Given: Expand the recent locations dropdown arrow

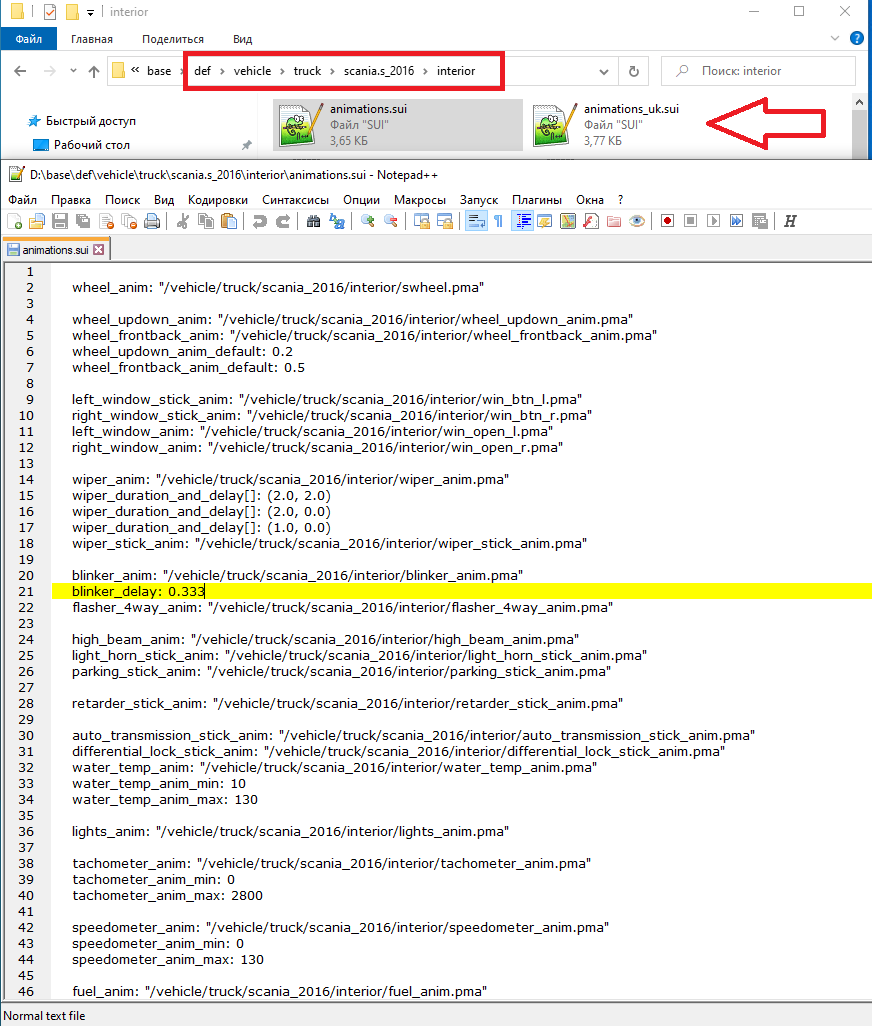Looking at the screenshot, I should point(73,71).
